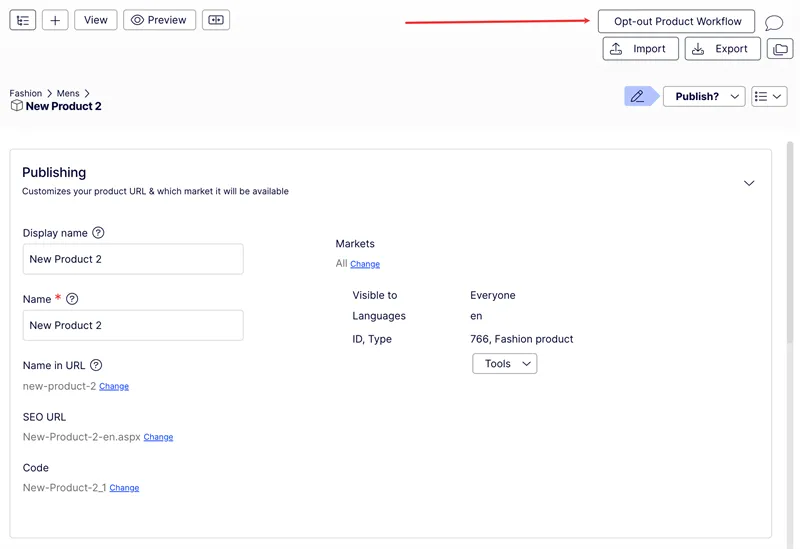Click help icon next to Display name
This screenshot has height=549, width=800.
[x=98, y=233]
